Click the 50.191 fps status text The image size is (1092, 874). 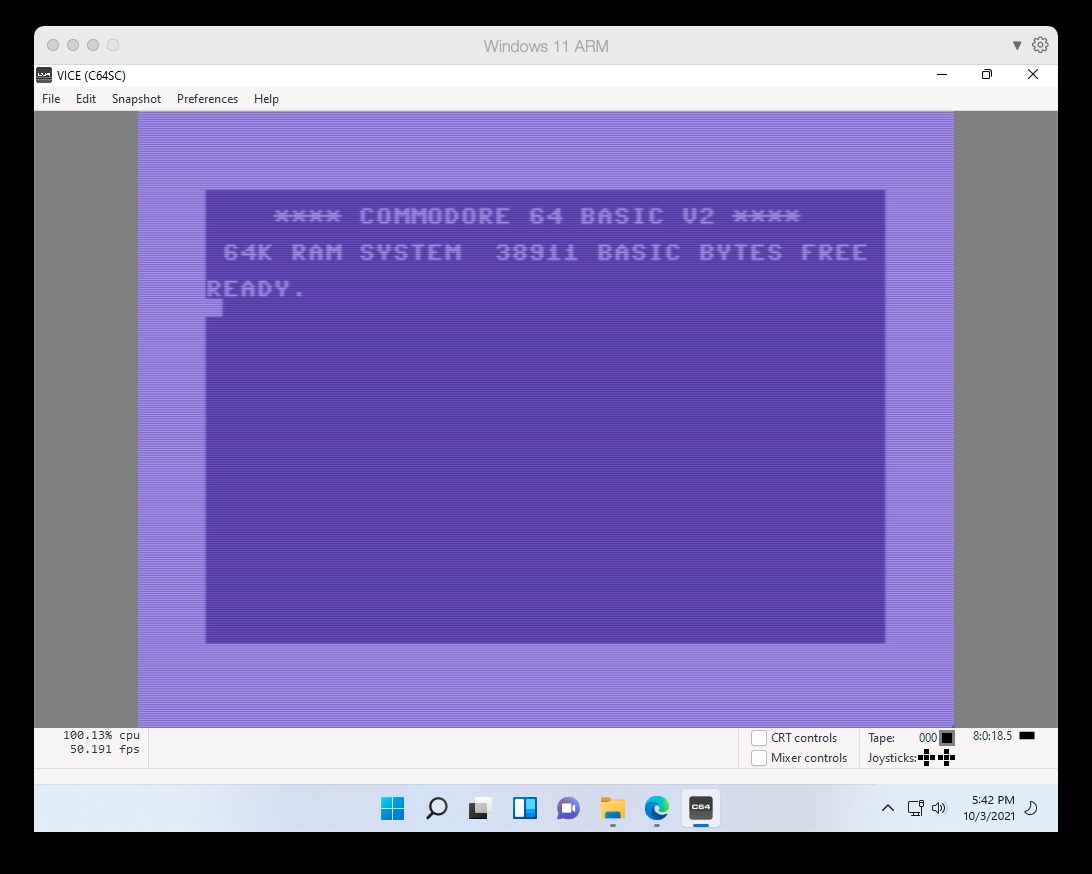click(104, 749)
